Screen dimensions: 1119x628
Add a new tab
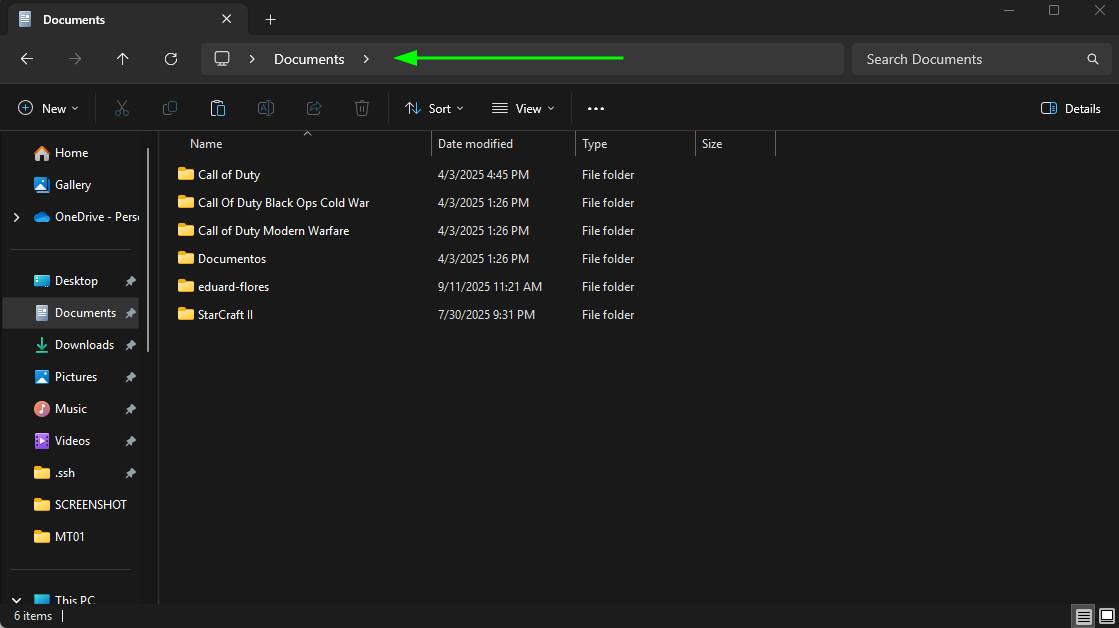pyautogui.click(x=270, y=19)
